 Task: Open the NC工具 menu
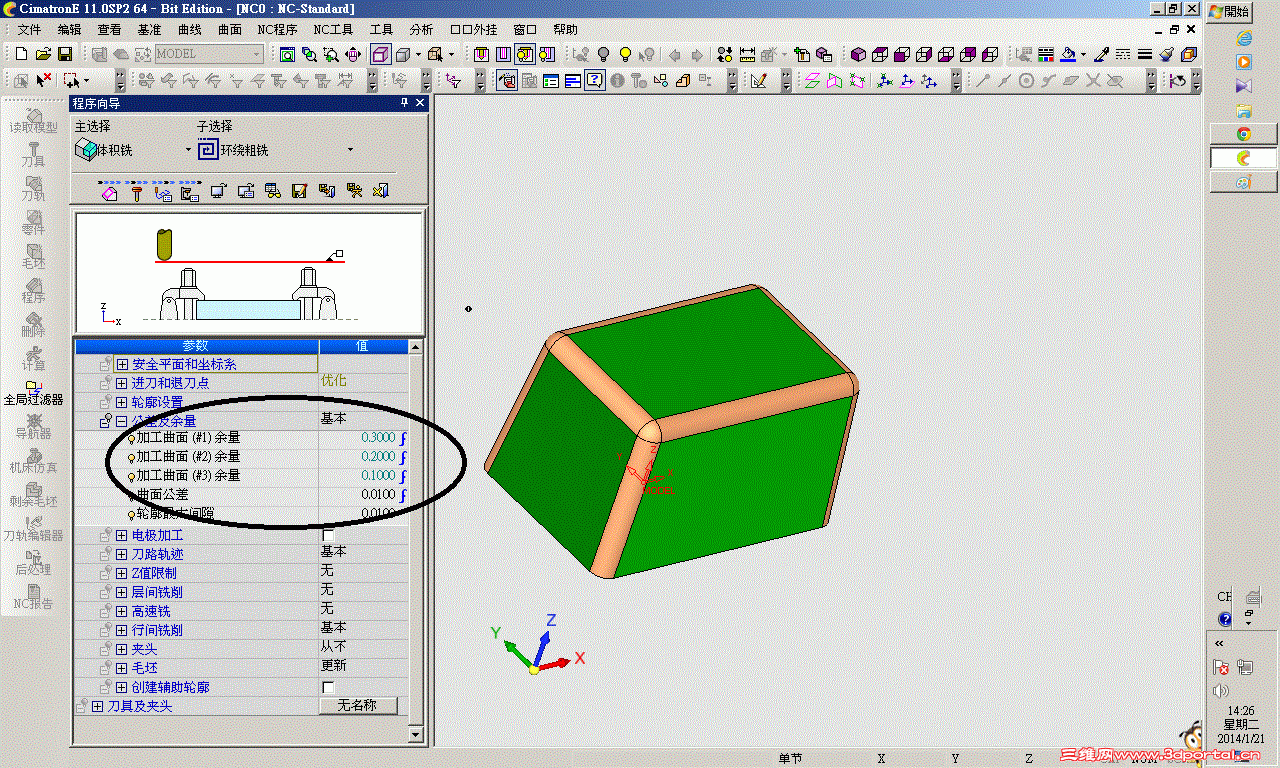pyautogui.click(x=333, y=30)
